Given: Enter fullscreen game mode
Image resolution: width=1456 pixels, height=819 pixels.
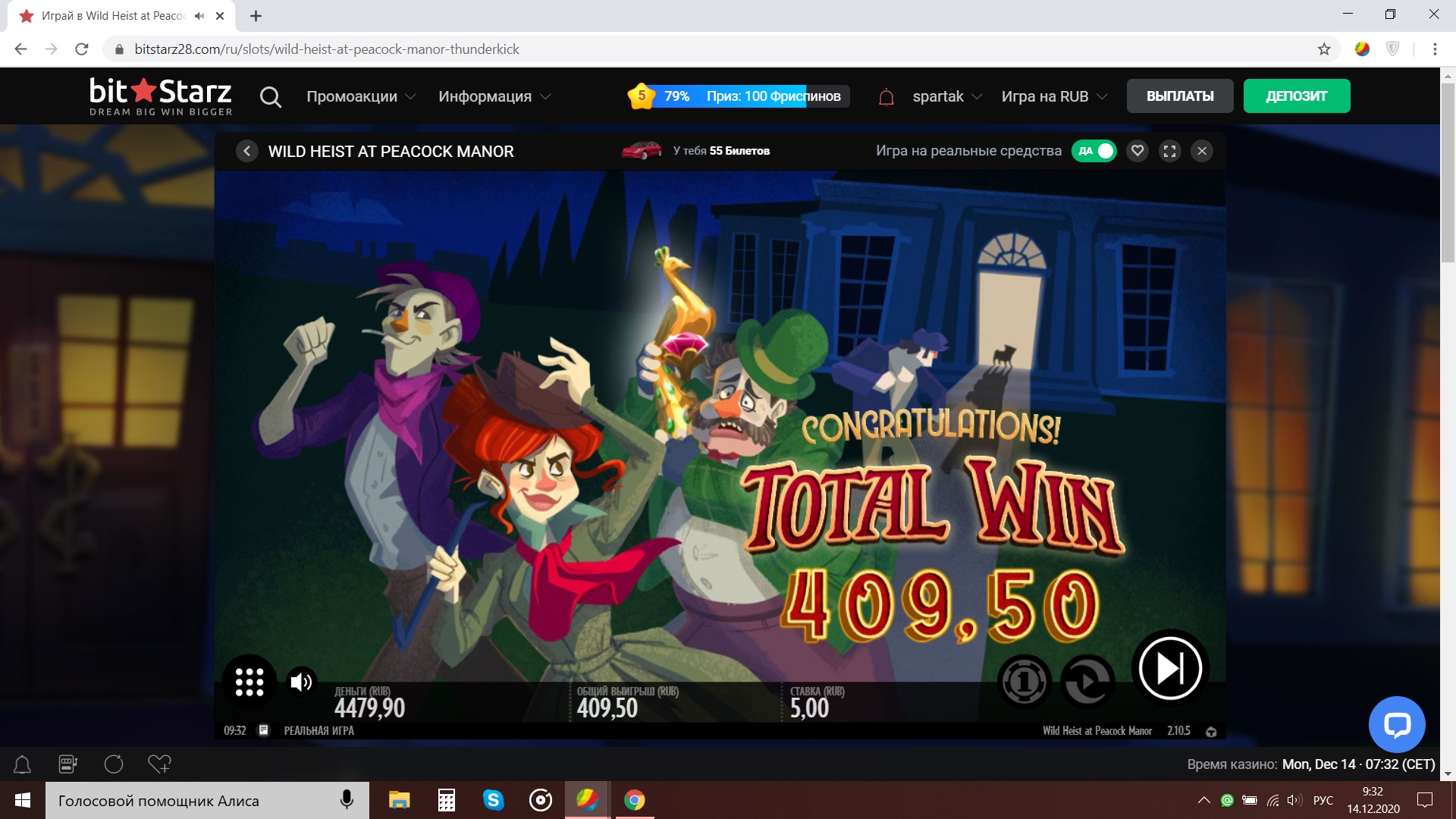Looking at the screenshot, I should click(x=1169, y=151).
